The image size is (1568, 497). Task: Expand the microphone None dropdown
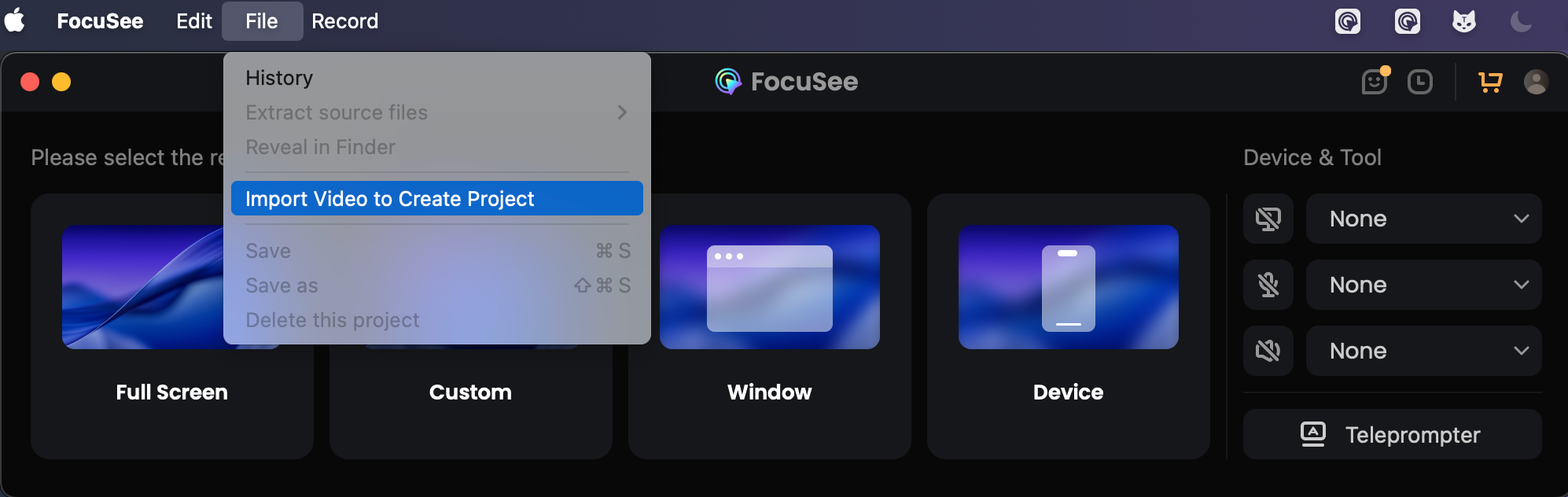(x=1423, y=285)
